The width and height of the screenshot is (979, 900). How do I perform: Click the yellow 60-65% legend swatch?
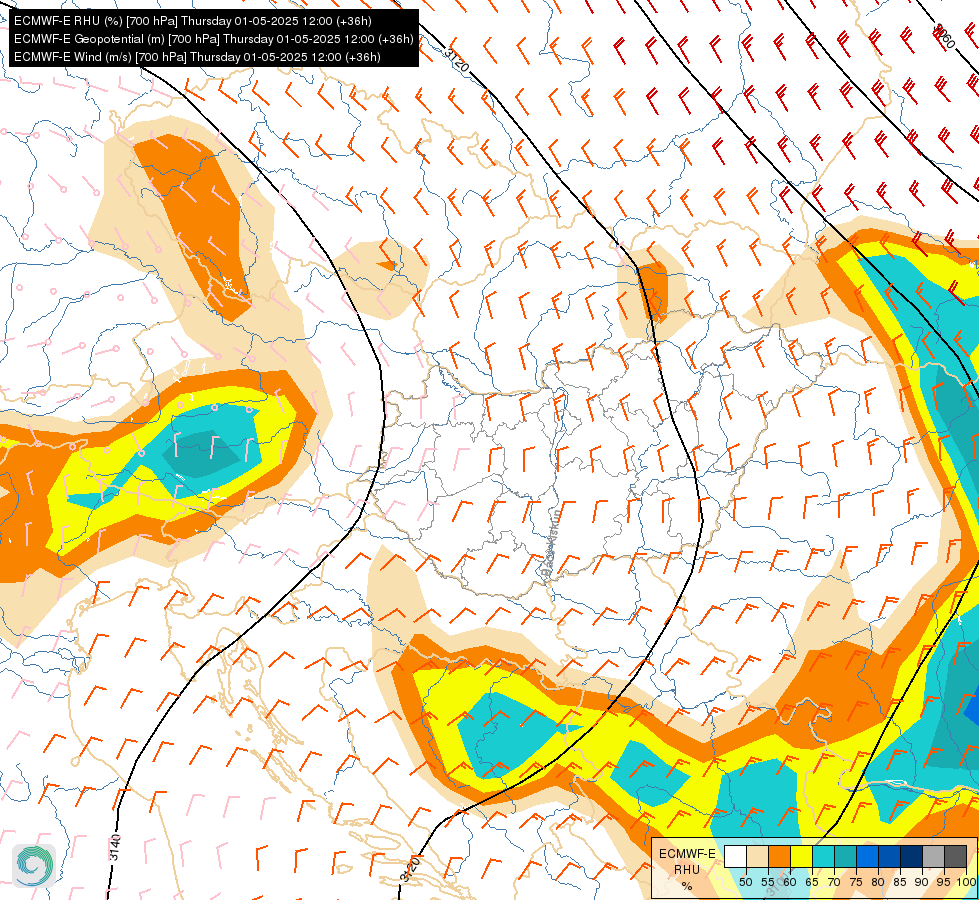[802, 856]
